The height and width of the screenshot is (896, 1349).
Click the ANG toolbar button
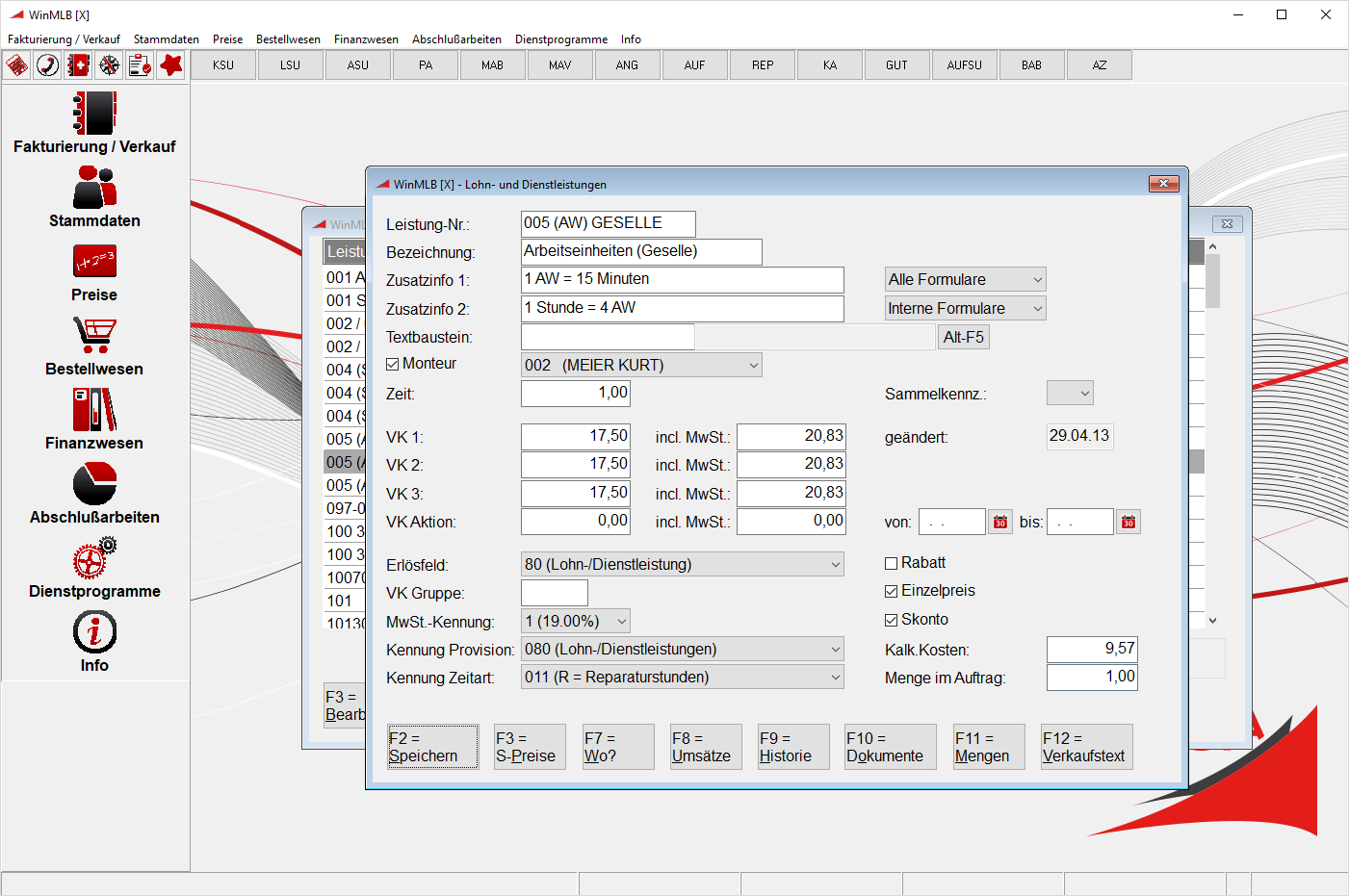pyautogui.click(x=628, y=65)
